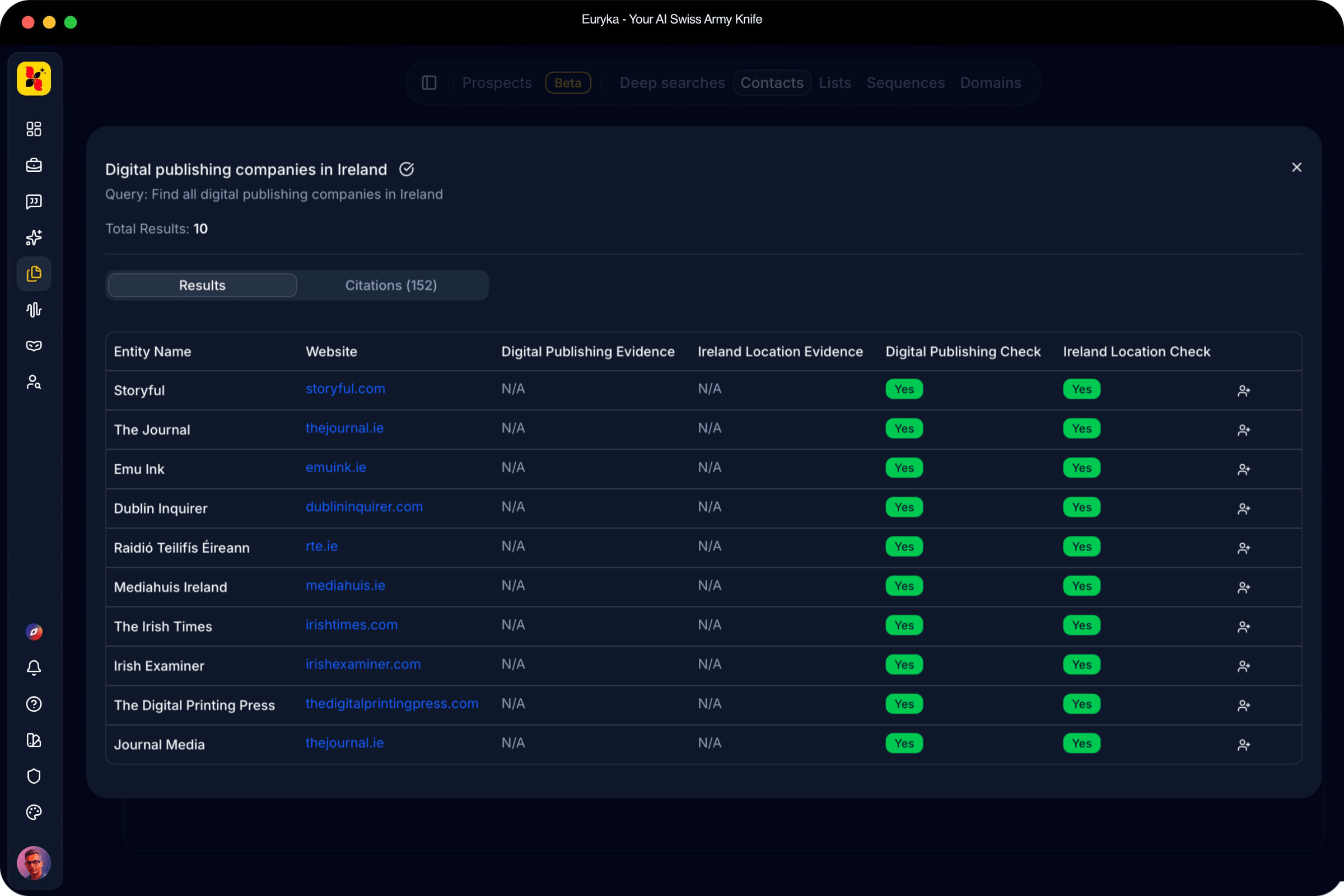Image resolution: width=1344 pixels, height=896 pixels.
Task: Open the thedigitalprintingpress.com link
Action: pos(392,704)
